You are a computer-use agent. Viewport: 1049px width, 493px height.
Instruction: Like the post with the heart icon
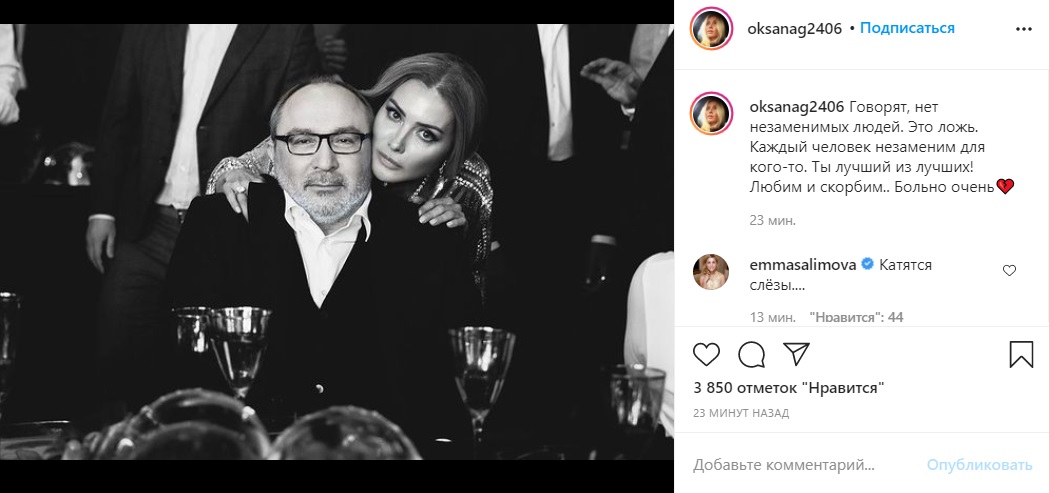coord(706,355)
